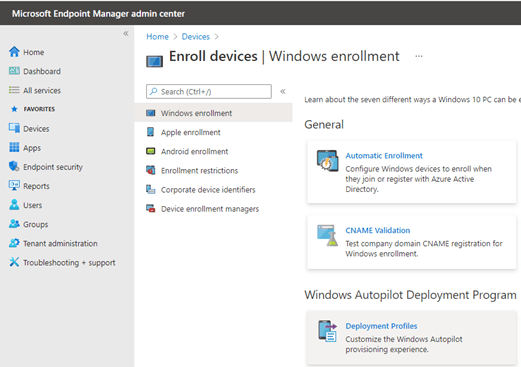Open the Troubleshooting + support wrench icon

click(14, 262)
